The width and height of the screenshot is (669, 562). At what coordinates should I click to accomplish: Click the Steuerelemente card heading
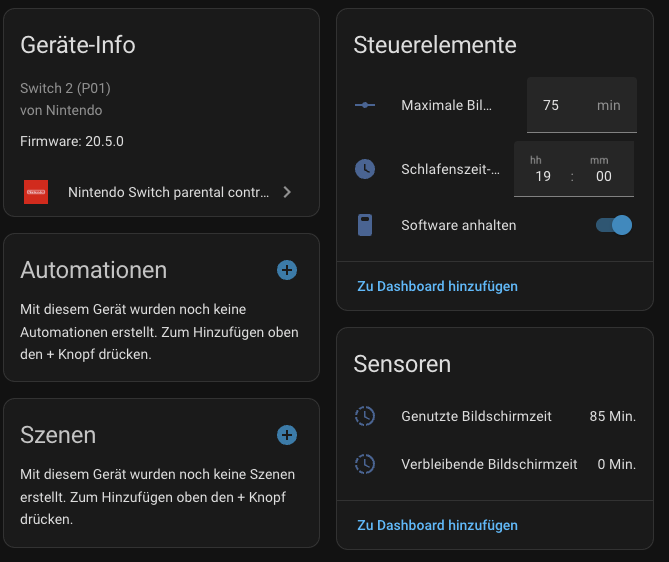click(x=435, y=45)
